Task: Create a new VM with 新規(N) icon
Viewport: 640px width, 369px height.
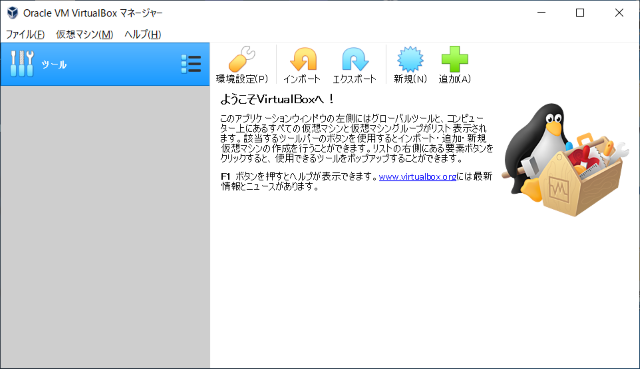Action: 410,59
